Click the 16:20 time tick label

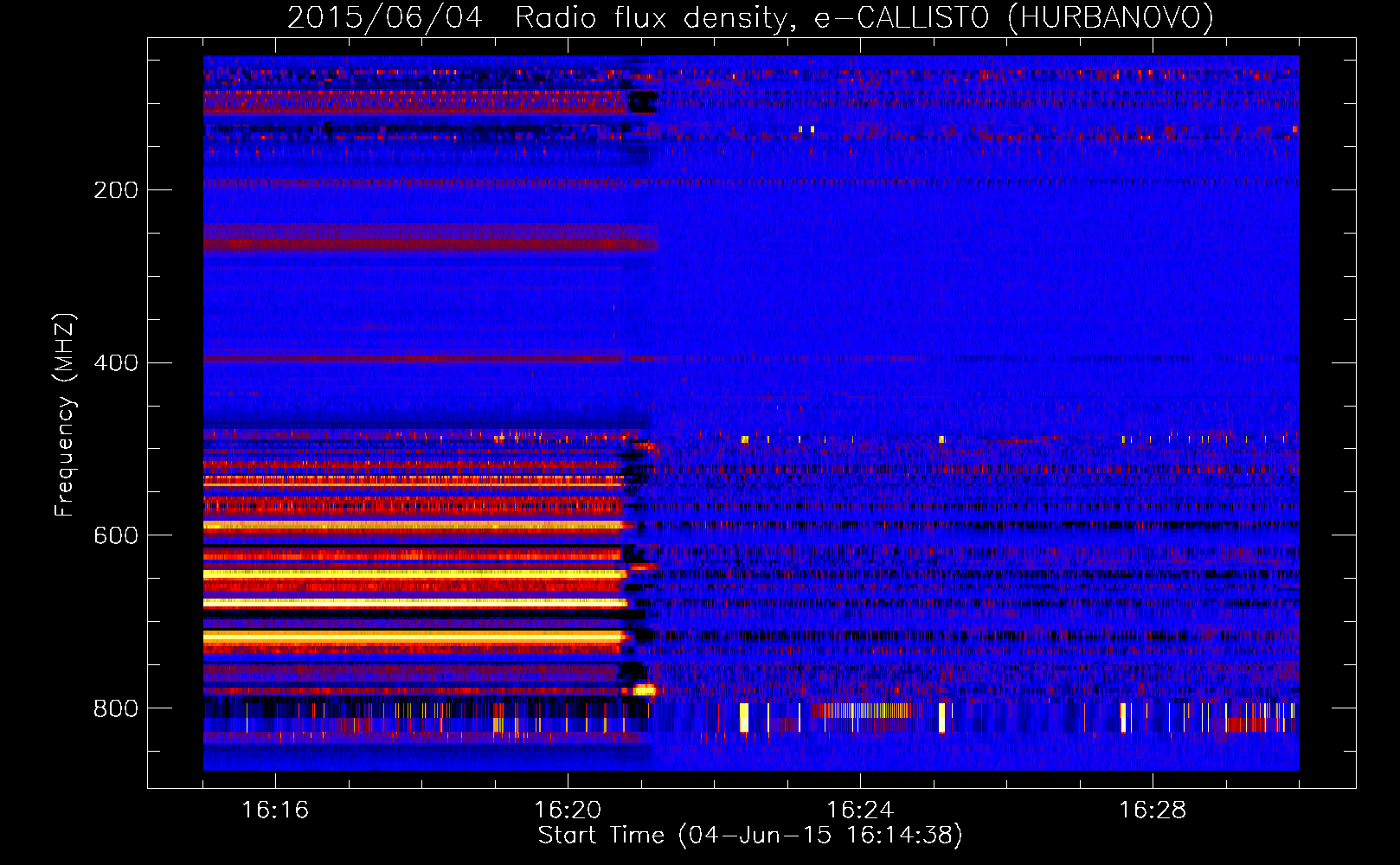(x=568, y=810)
